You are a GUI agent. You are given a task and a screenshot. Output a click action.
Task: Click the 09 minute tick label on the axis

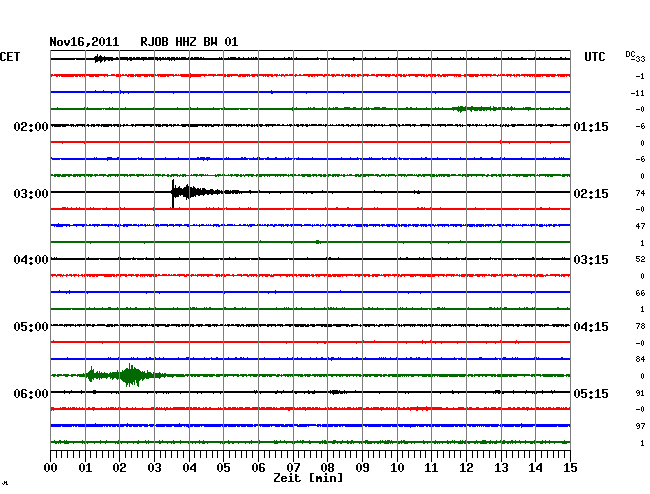point(362,467)
